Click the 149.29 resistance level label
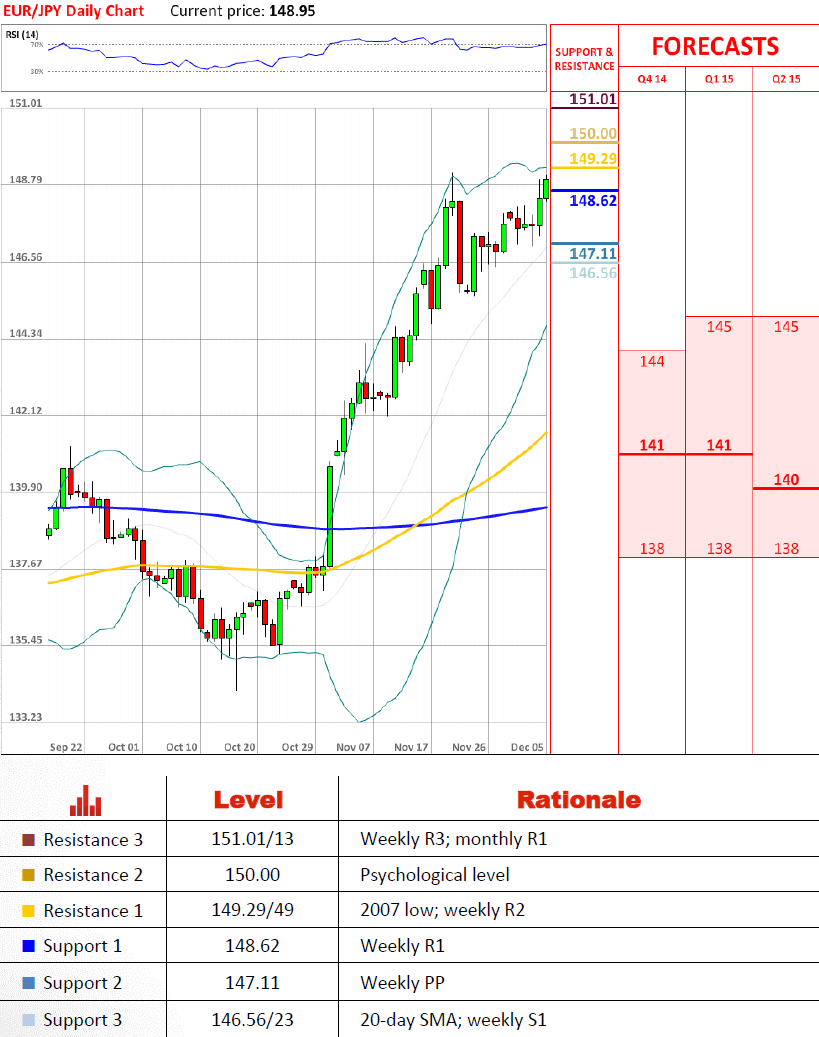This screenshot has width=819, height=1037. pos(593,159)
